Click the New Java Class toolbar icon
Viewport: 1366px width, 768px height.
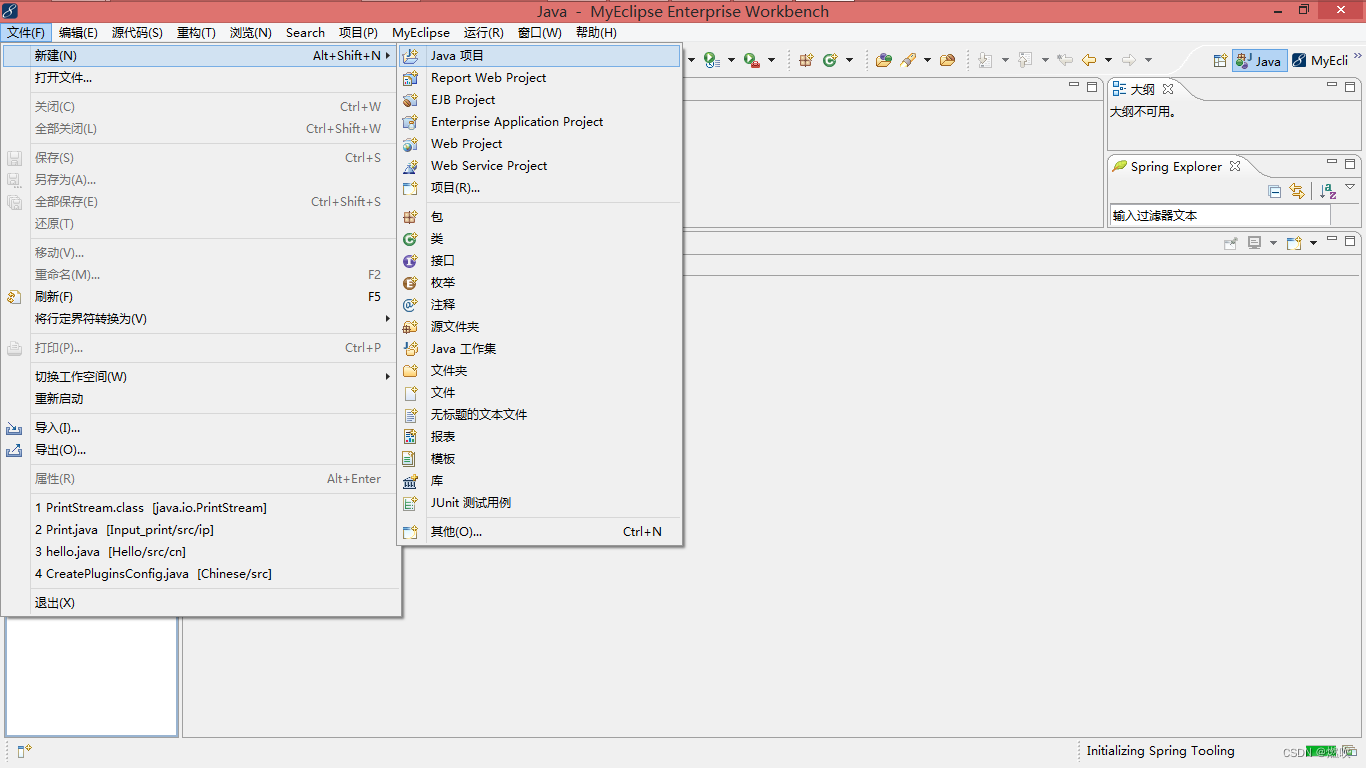[830, 60]
